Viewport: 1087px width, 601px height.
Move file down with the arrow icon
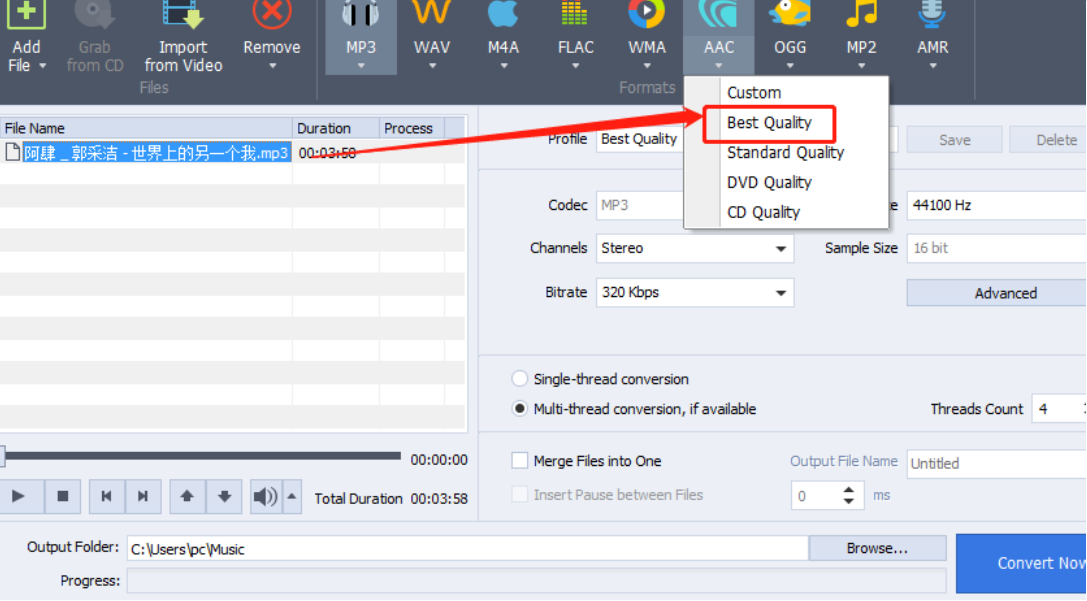[x=224, y=496]
